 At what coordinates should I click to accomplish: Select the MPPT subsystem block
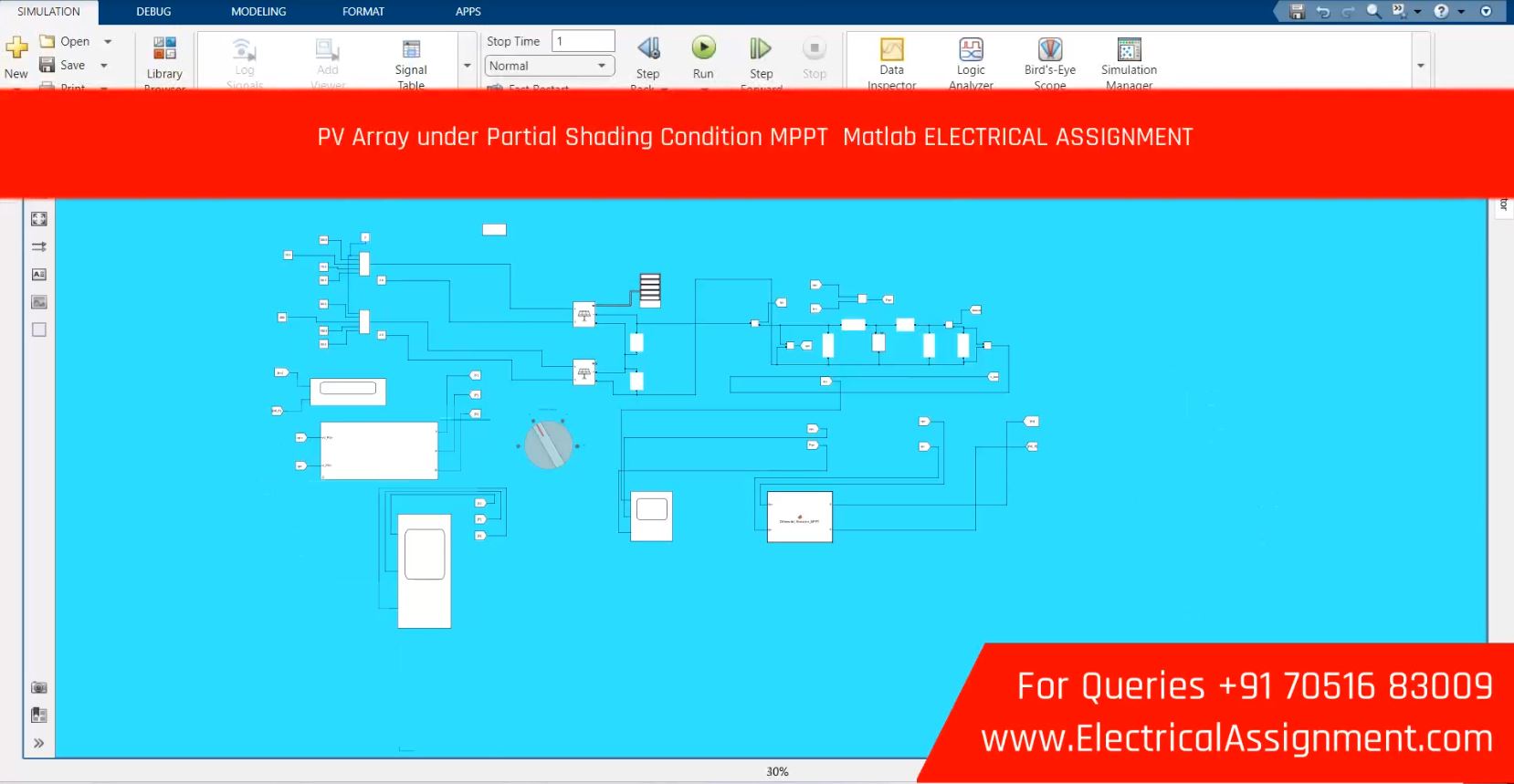click(800, 517)
